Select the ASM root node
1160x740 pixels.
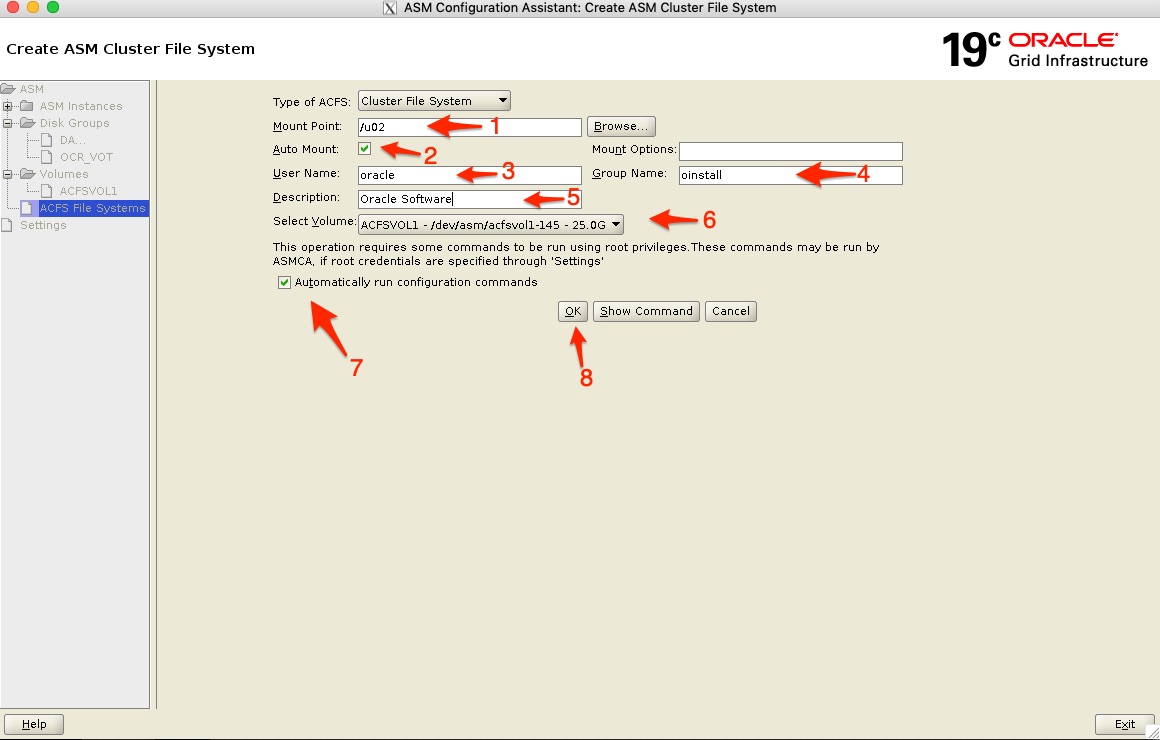click(32, 89)
